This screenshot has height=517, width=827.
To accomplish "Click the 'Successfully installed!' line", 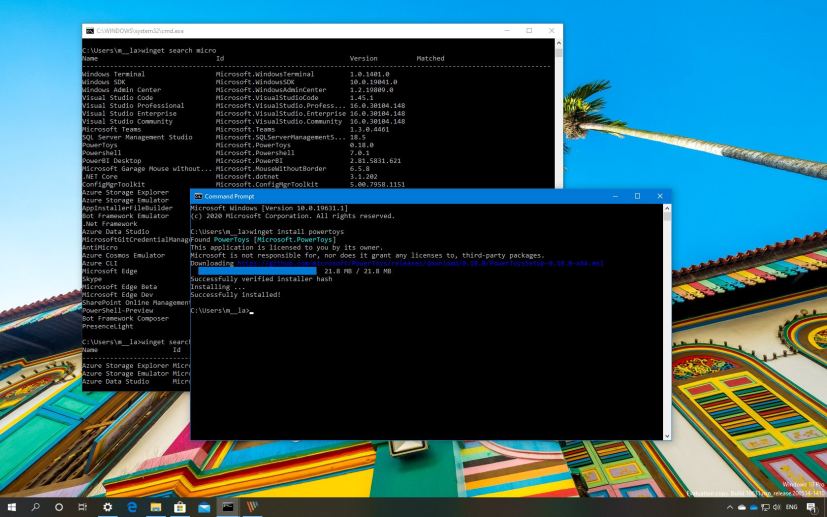I will pos(235,295).
